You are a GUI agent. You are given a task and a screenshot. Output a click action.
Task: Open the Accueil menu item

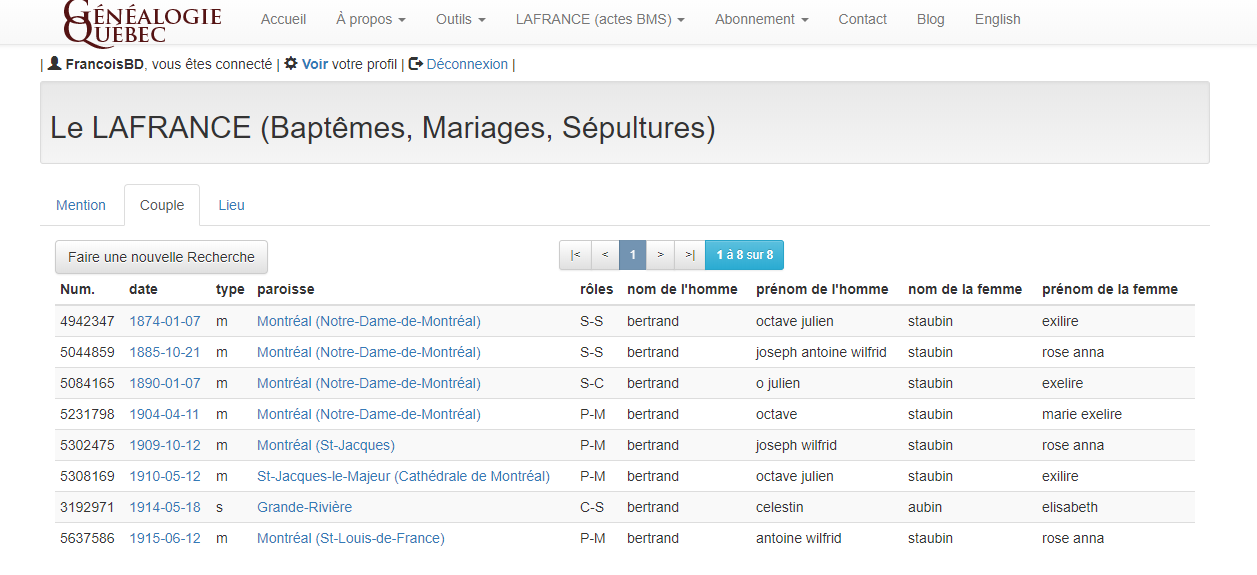pos(284,19)
